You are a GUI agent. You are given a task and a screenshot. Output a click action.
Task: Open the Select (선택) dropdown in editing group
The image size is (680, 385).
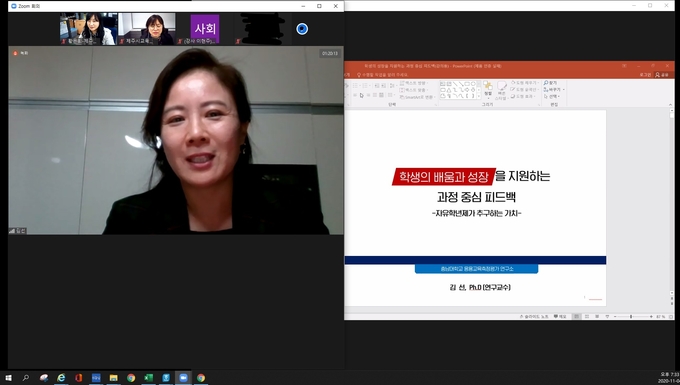coord(552,96)
